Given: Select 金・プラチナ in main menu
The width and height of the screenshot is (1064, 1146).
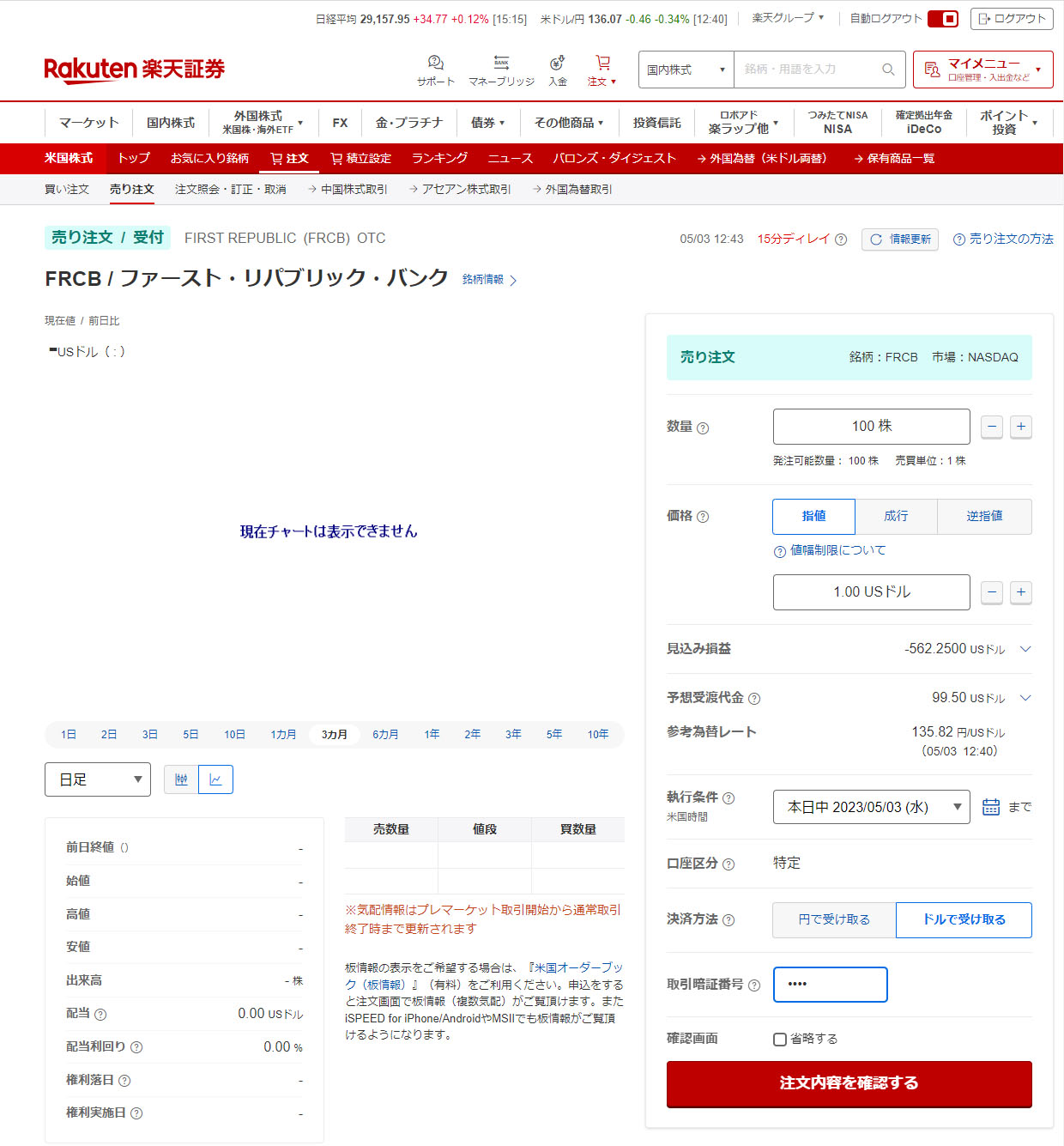Looking at the screenshot, I should coord(408,123).
